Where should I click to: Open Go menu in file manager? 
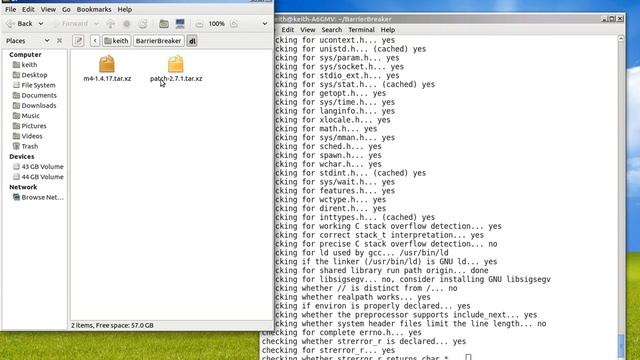click(66, 9)
